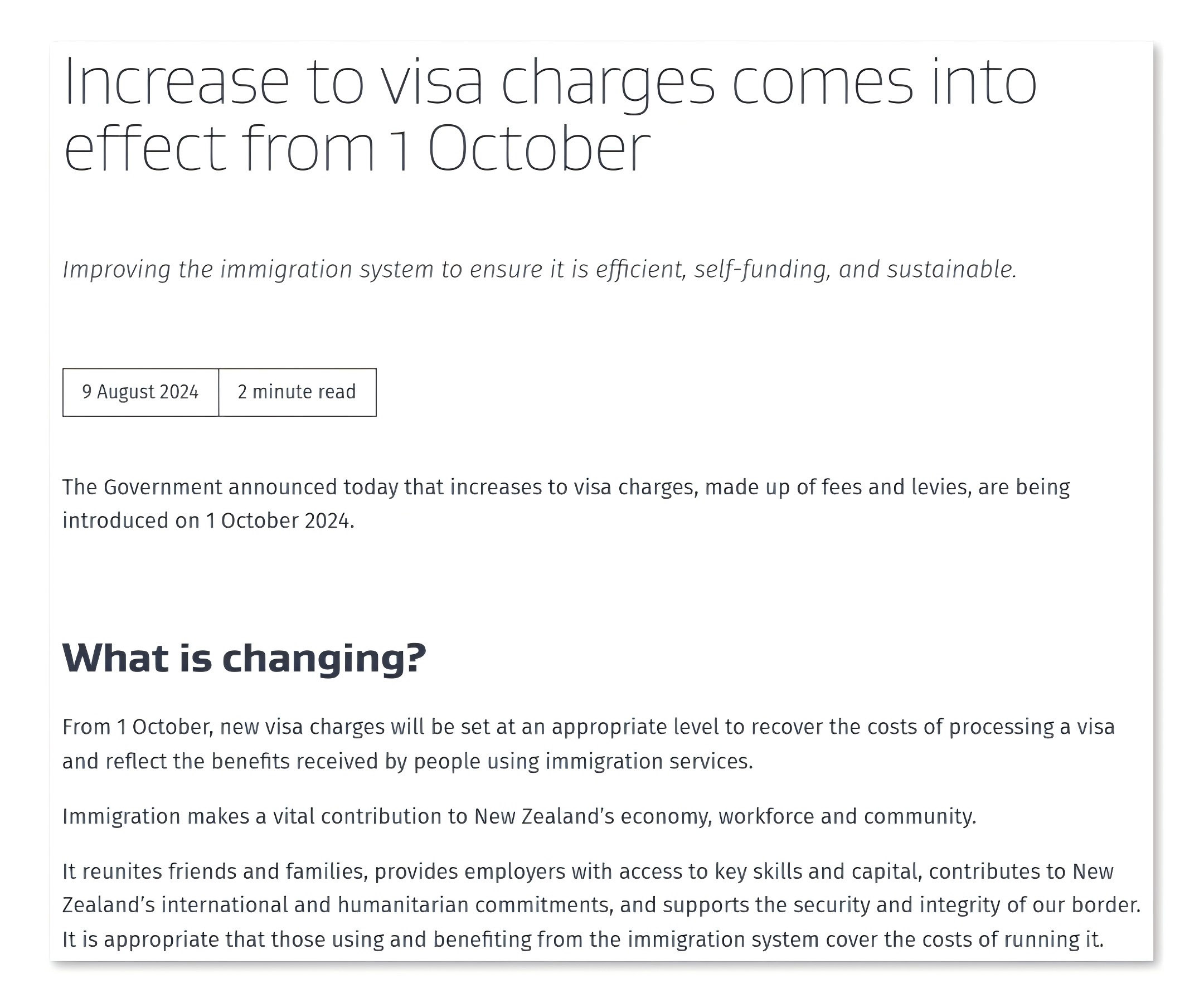This screenshot has width=1204, height=1003.
Task: Click the "What is changing?" heading
Action: pyautogui.click(x=244, y=658)
